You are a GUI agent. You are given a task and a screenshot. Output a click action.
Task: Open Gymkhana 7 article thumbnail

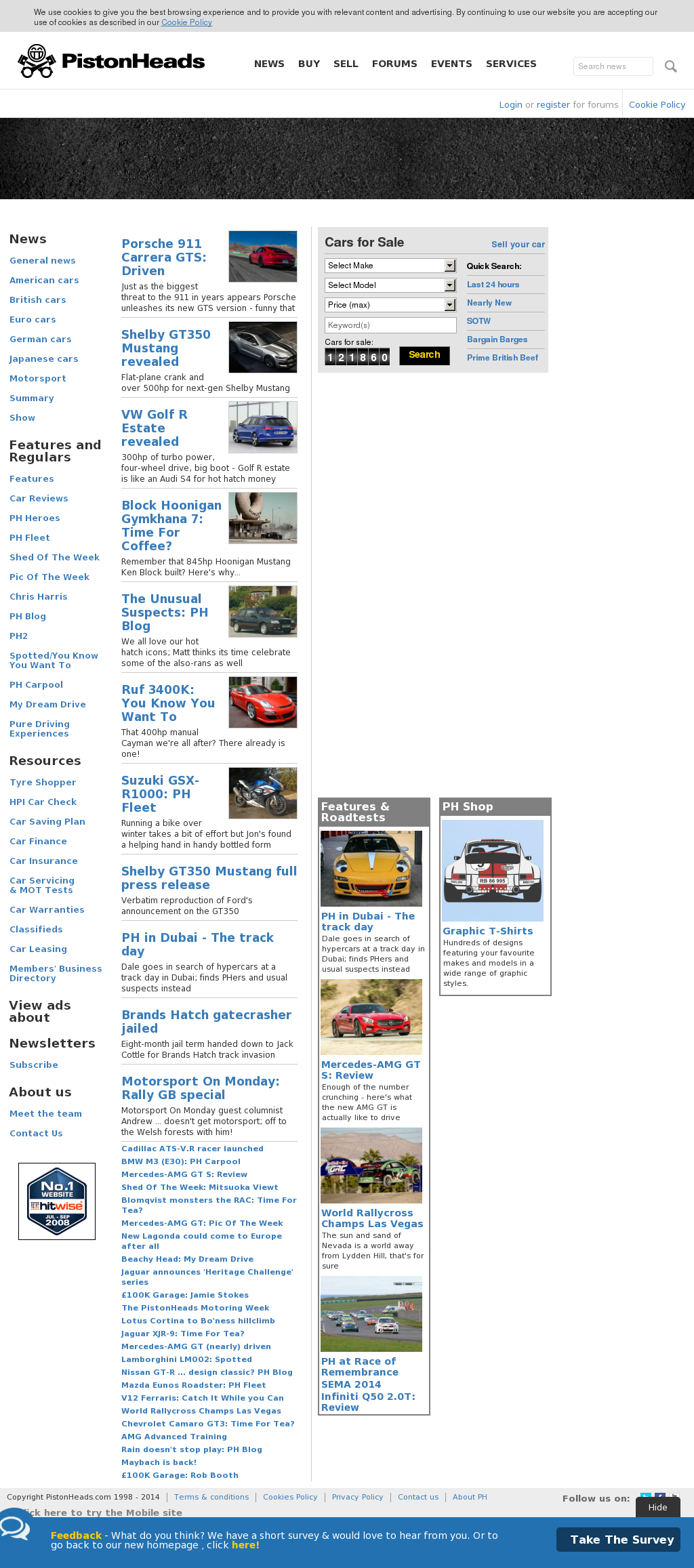click(x=263, y=518)
